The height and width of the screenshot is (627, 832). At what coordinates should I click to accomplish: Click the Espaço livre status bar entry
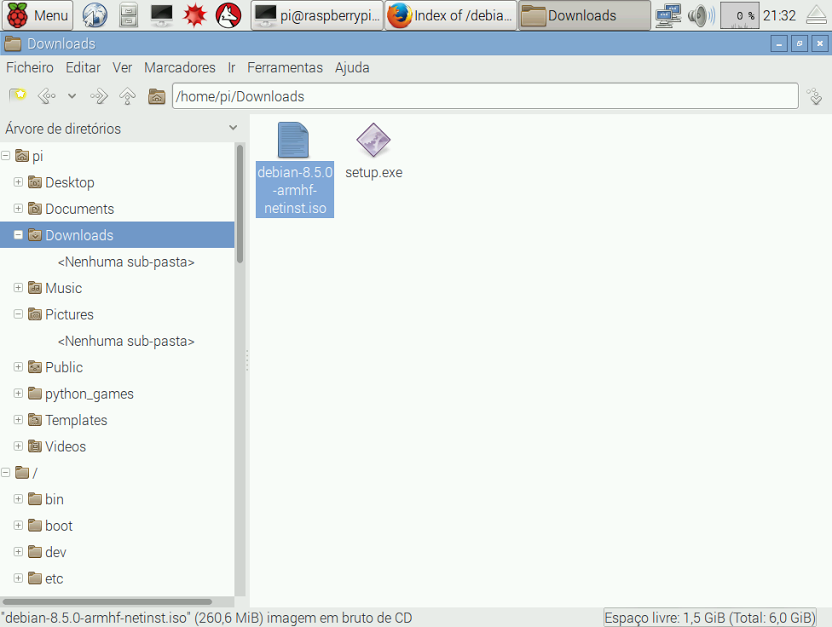click(709, 618)
